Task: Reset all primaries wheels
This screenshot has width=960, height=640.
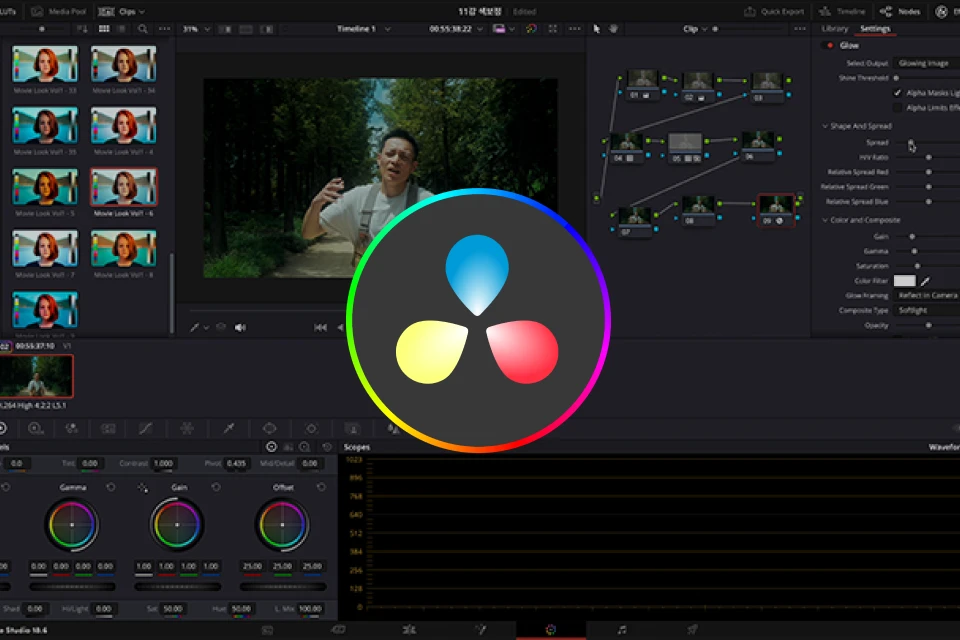Action: coord(327,447)
